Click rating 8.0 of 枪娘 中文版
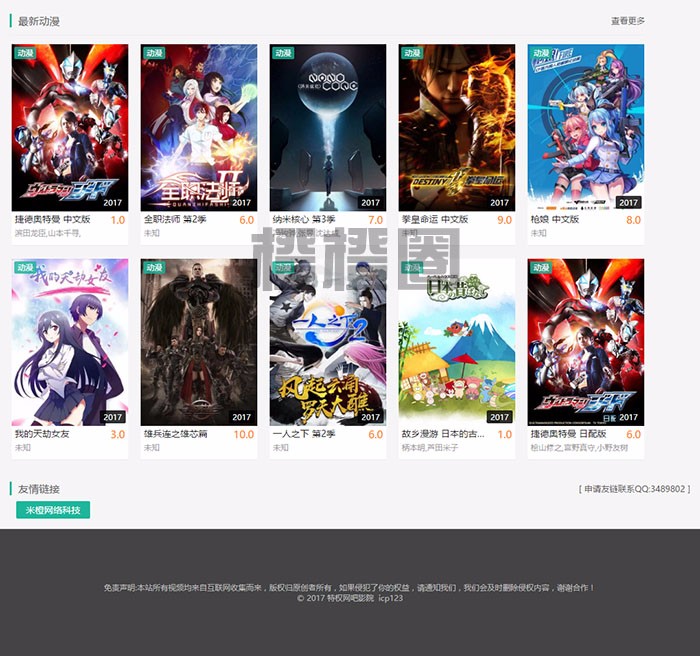Screen dimensions: 700x656 coord(633,220)
